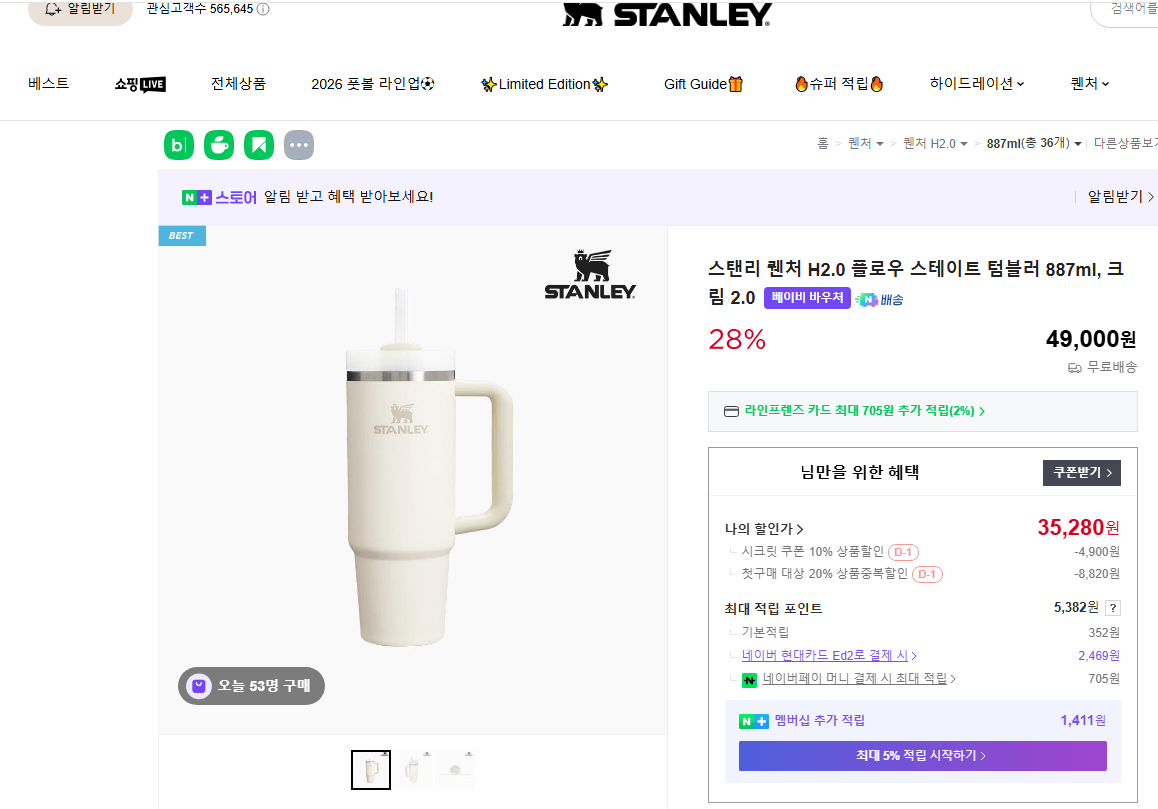Open the Kakao bookmark-style green icon
This screenshot has width=1158, height=809.
point(258,144)
